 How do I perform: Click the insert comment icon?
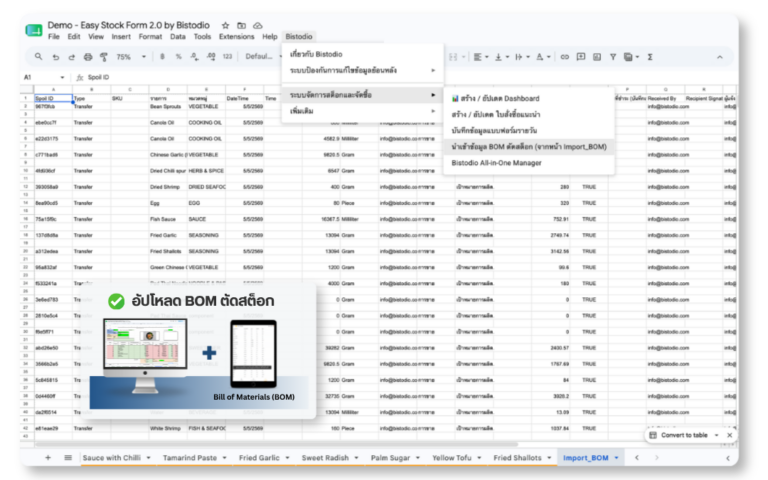click(581, 57)
